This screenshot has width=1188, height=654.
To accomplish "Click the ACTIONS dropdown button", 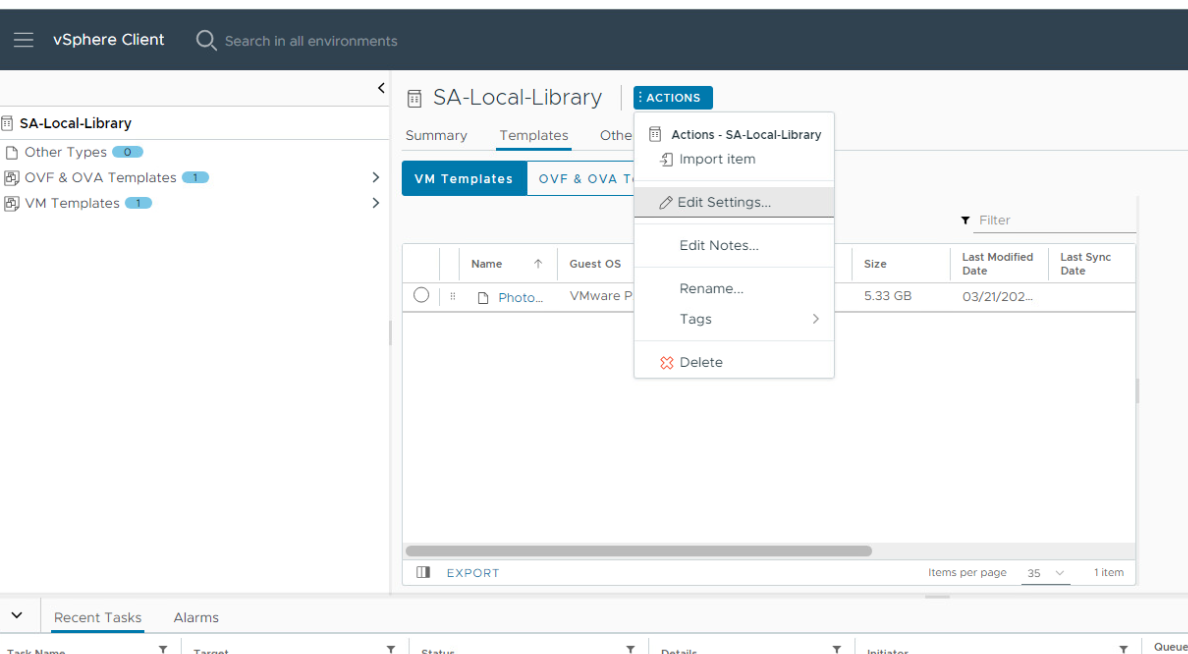I will point(673,98).
